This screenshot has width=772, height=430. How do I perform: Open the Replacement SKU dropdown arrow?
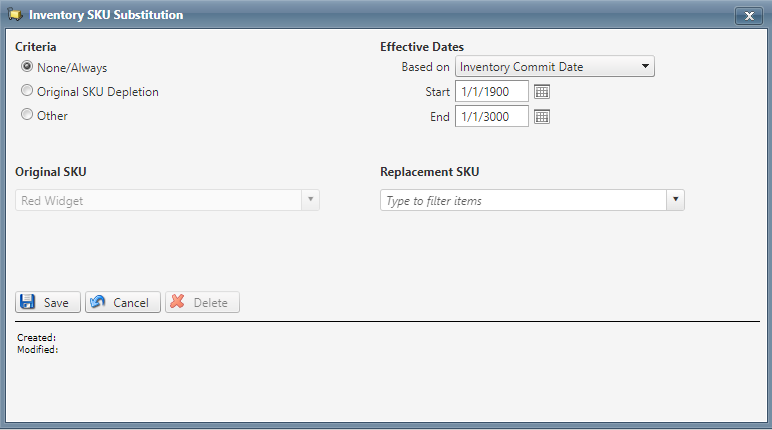pyautogui.click(x=676, y=199)
